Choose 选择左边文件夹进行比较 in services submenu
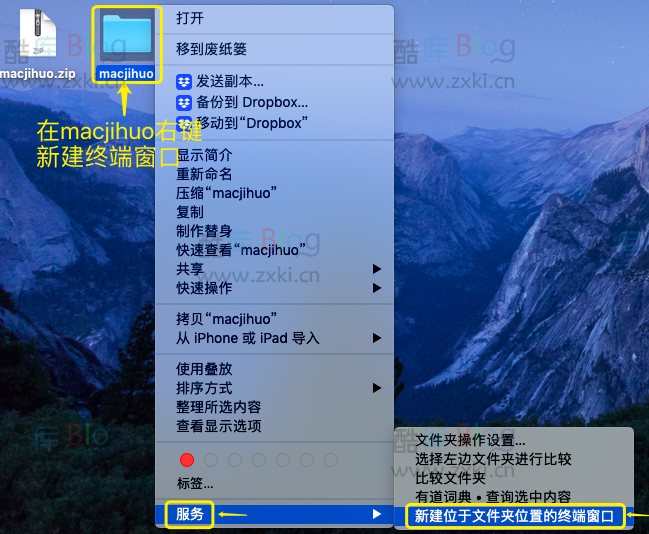Image resolution: width=649 pixels, height=534 pixels. pos(514,459)
